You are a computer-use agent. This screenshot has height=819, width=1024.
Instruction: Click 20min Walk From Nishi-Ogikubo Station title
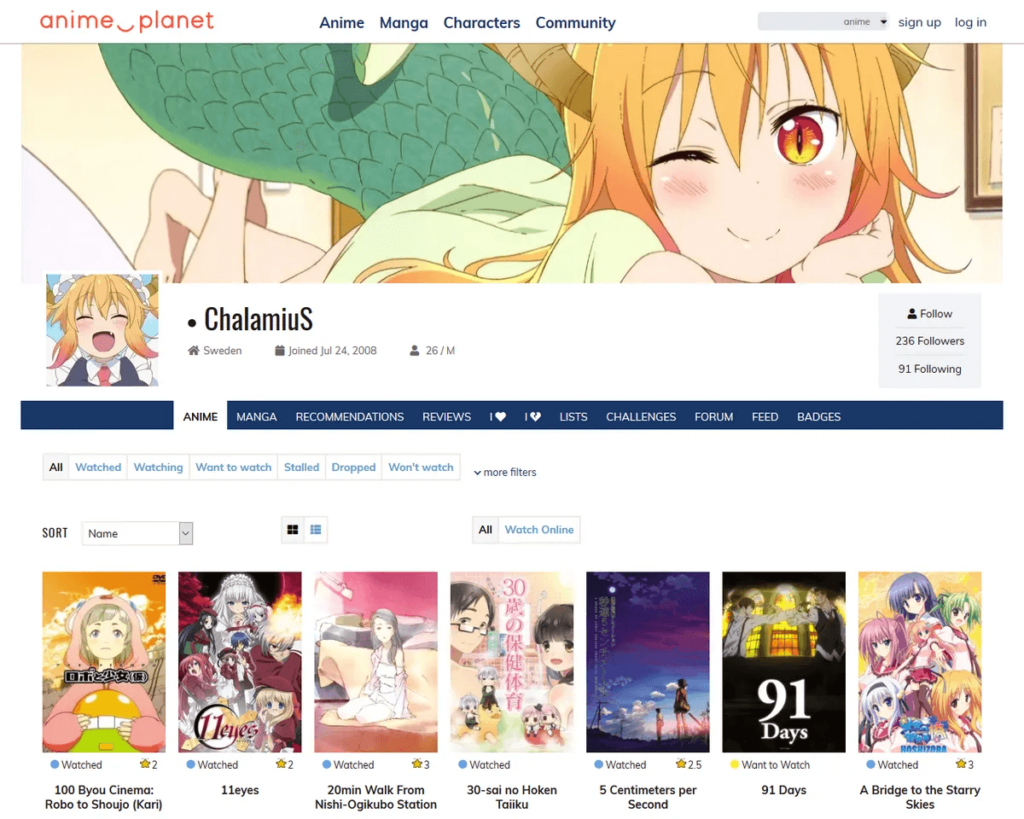point(376,797)
